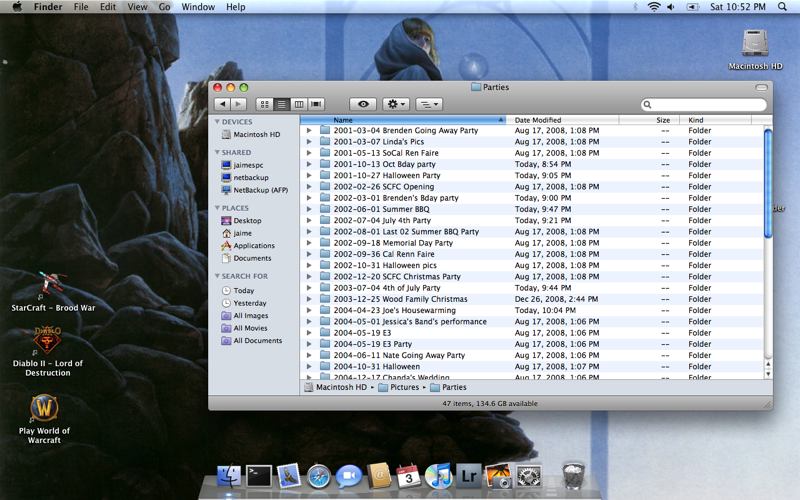Launch Safari from the Dock

[x=319, y=477]
